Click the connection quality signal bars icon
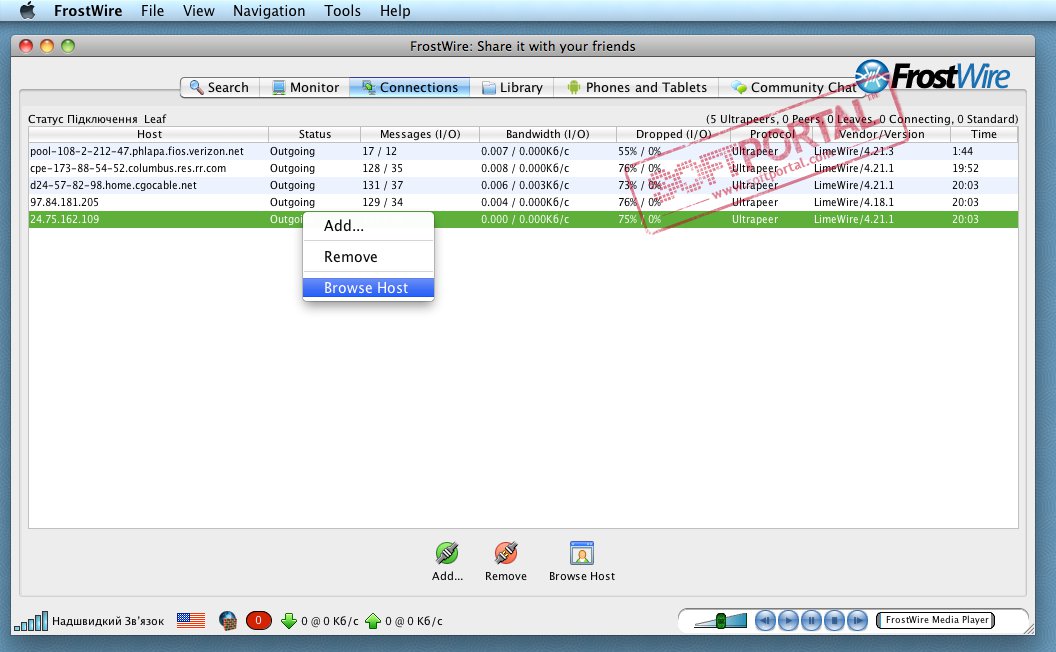 click(x=31, y=621)
